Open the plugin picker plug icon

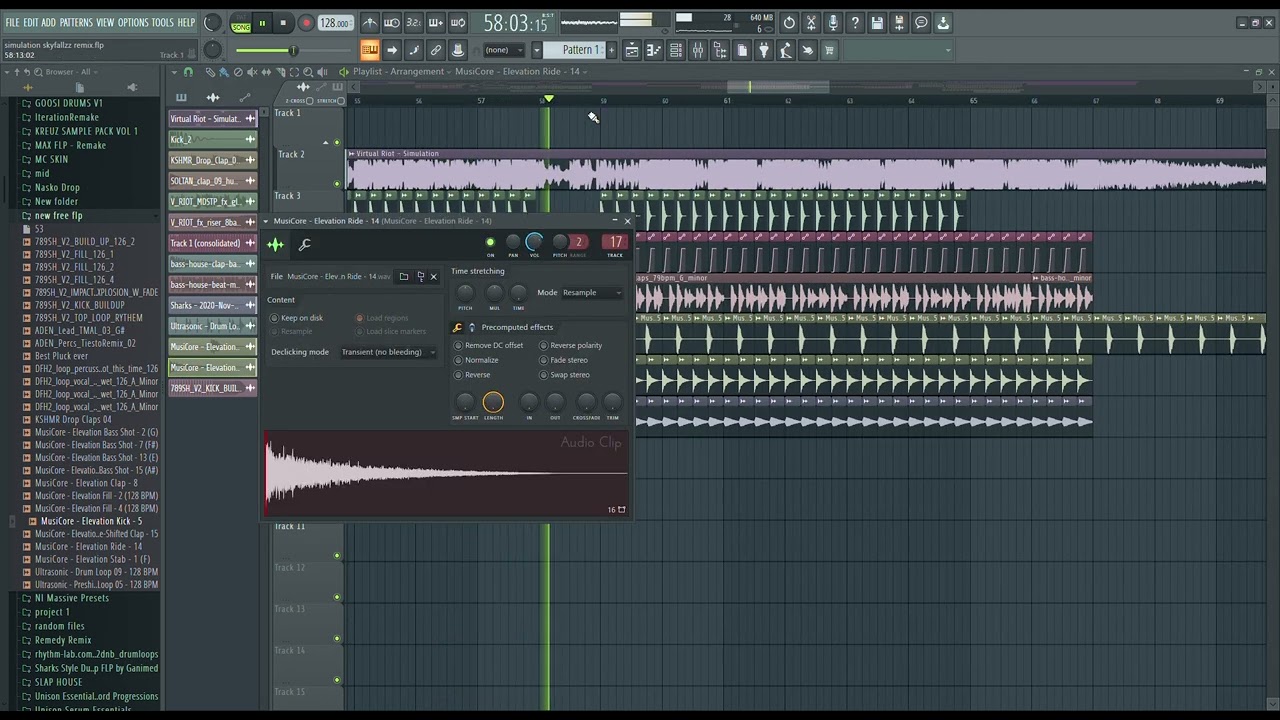[x=764, y=50]
